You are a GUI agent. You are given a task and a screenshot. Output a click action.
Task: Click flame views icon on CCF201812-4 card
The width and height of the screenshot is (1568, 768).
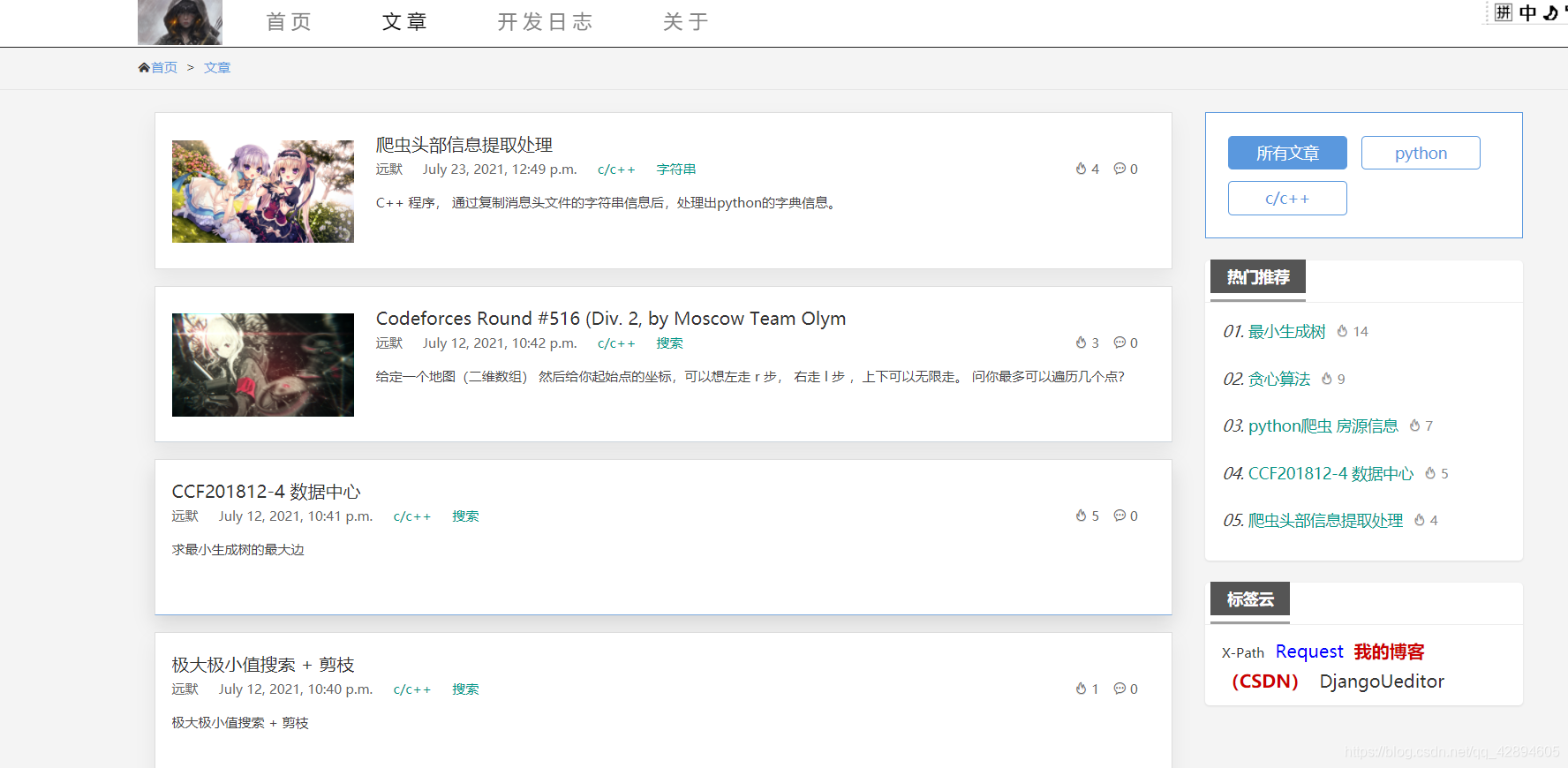[1081, 516]
